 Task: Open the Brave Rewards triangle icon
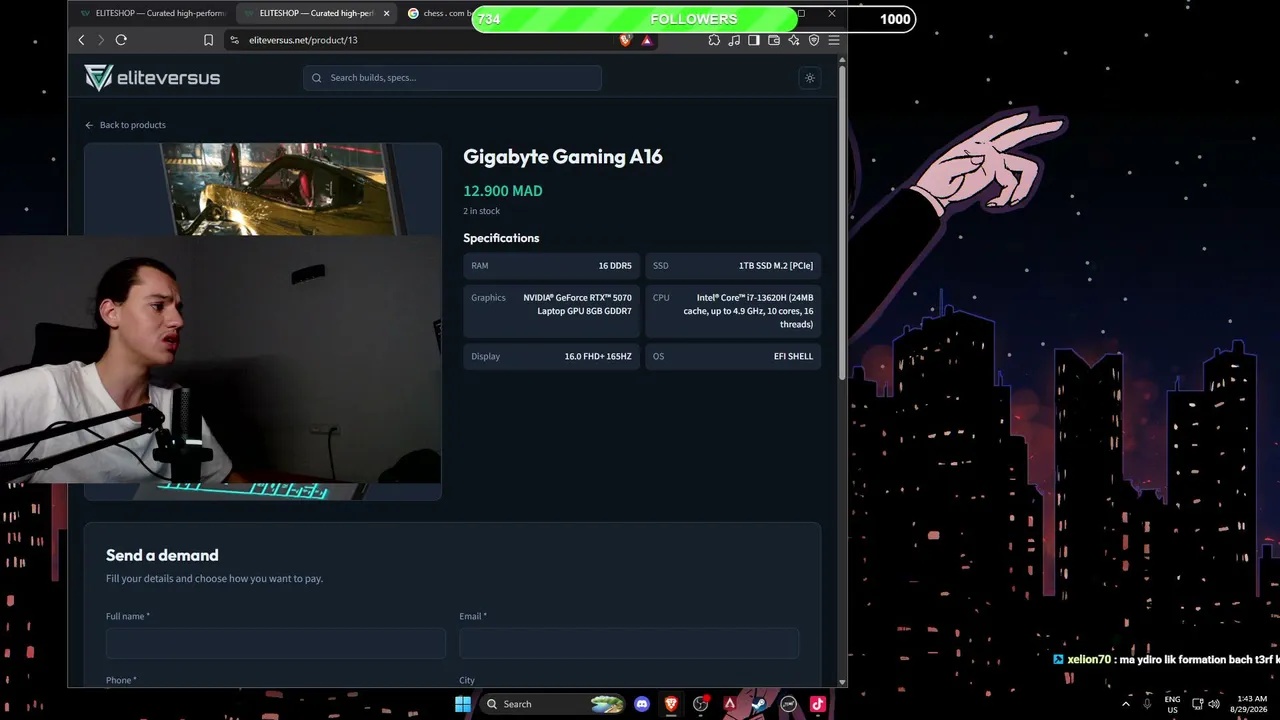coord(647,40)
